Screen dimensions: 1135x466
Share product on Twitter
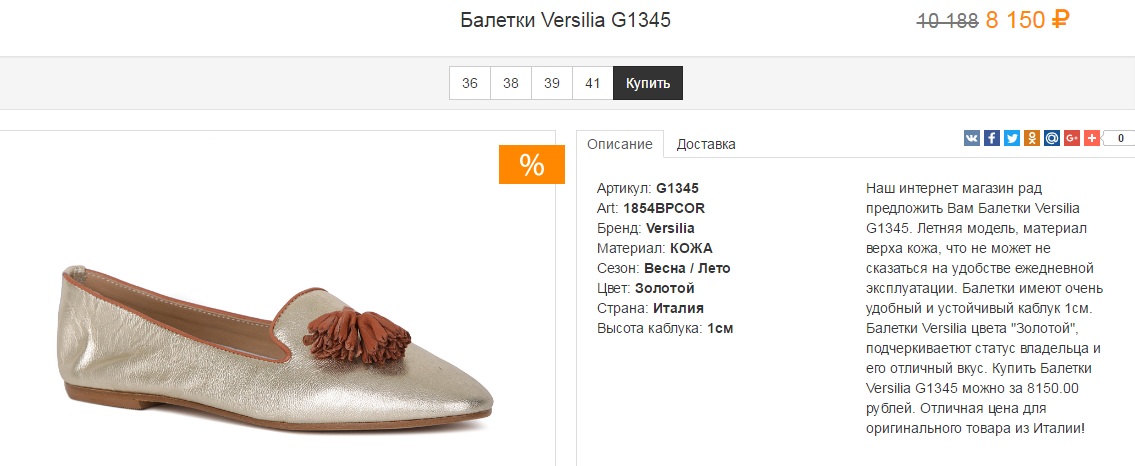(1012, 137)
